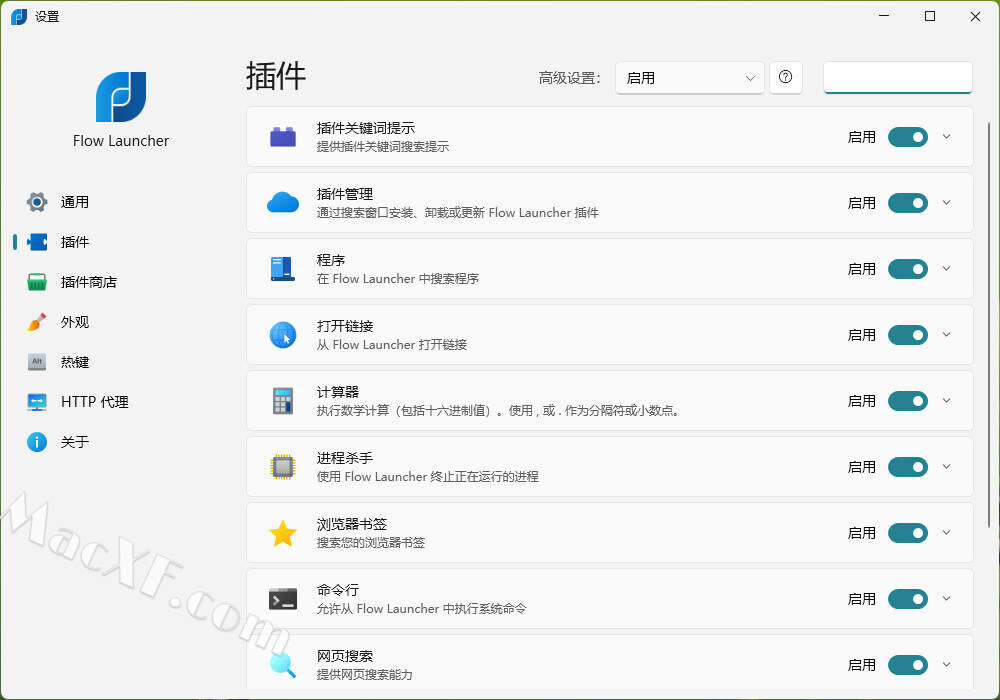Toggle off the 计算器 plugin
Image resolution: width=1000 pixels, height=700 pixels.
(907, 401)
